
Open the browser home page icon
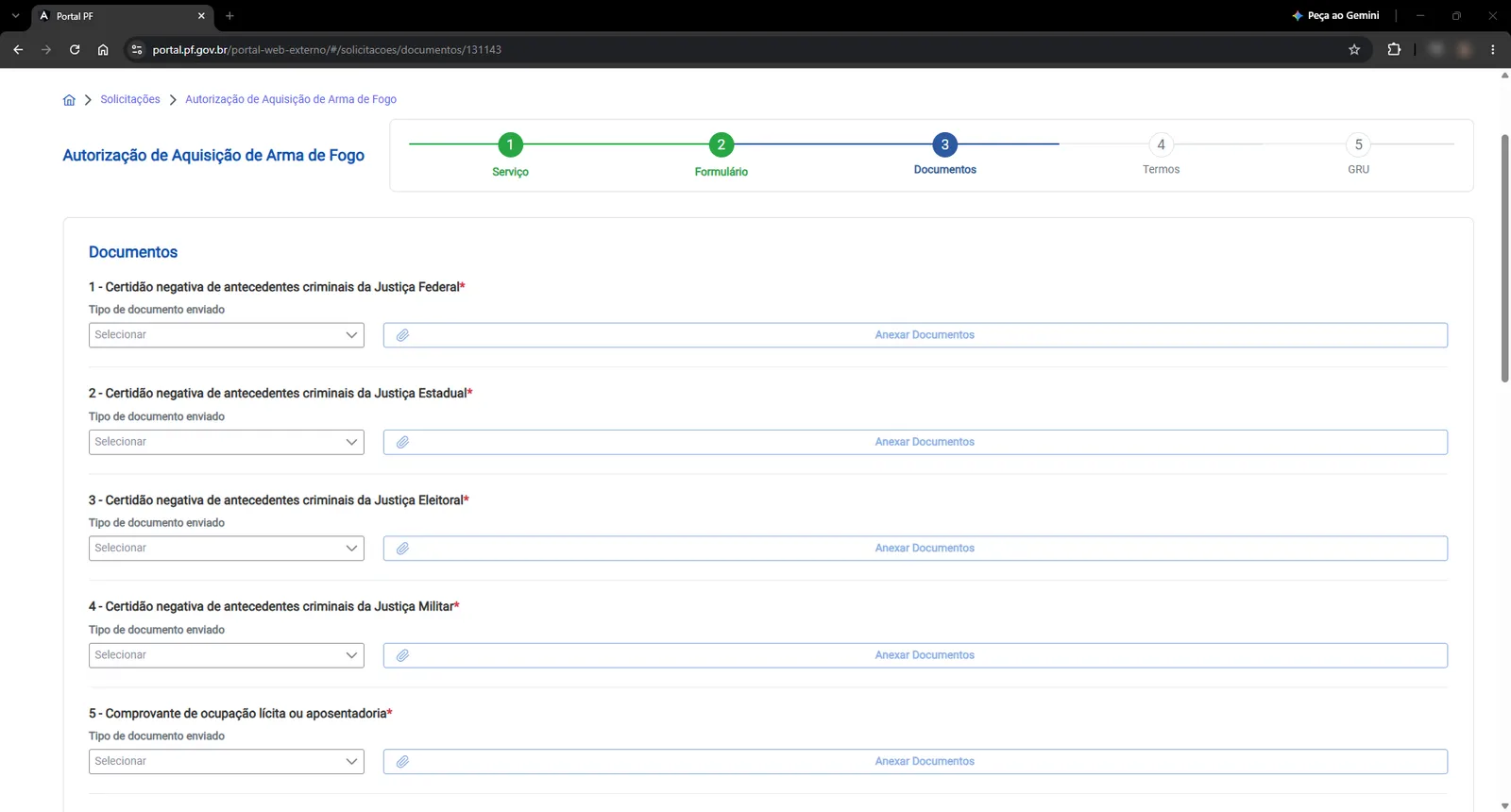103,49
